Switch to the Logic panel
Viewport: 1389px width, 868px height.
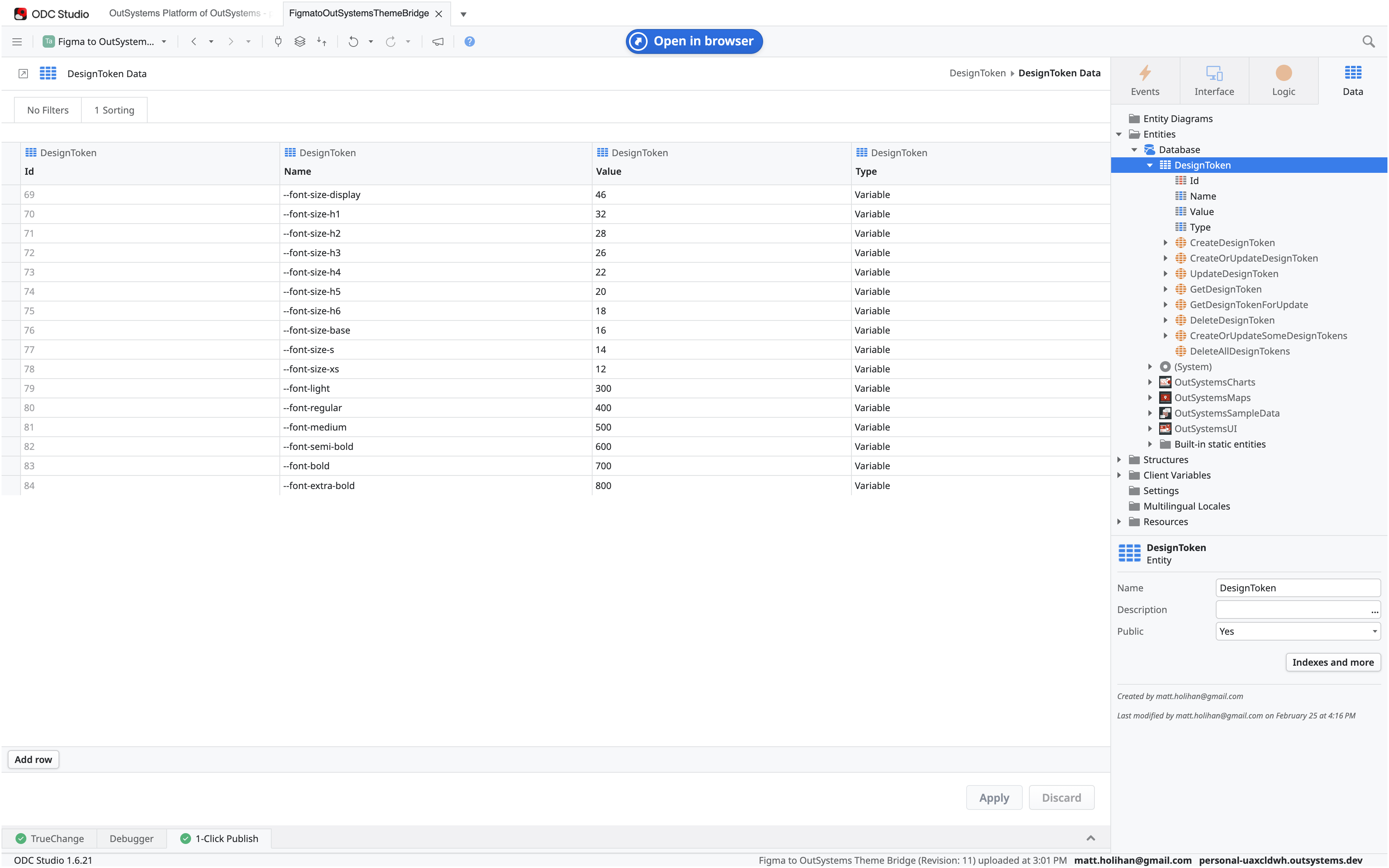1284,80
